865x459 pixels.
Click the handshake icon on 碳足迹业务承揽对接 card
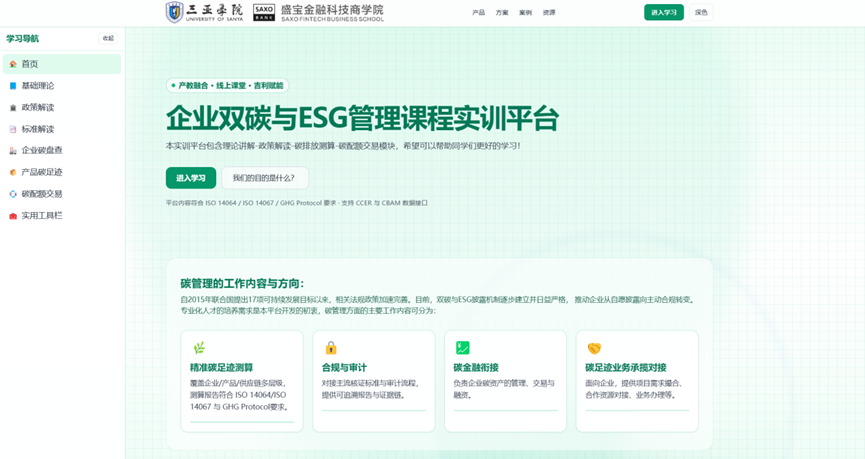(594, 348)
